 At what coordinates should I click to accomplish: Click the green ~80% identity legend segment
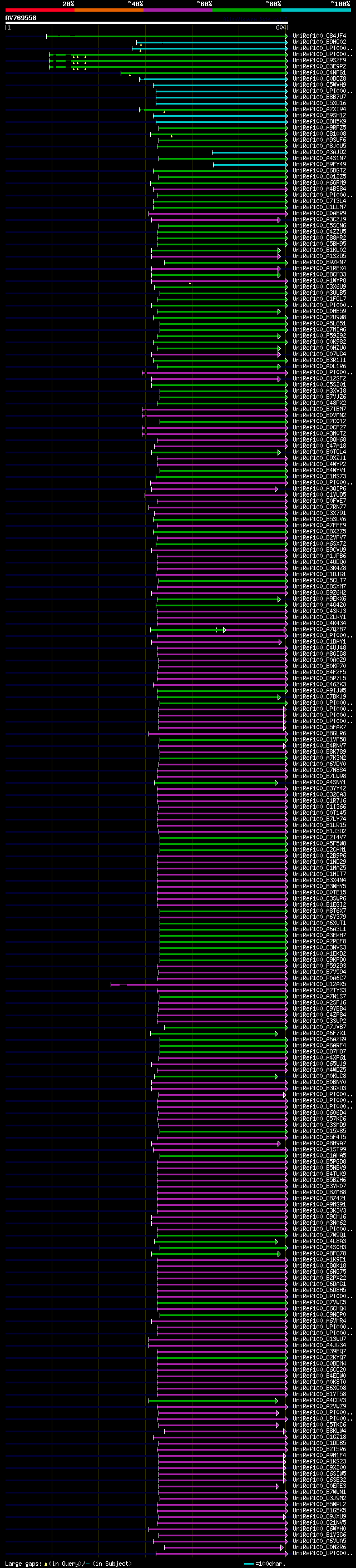[247, 10]
